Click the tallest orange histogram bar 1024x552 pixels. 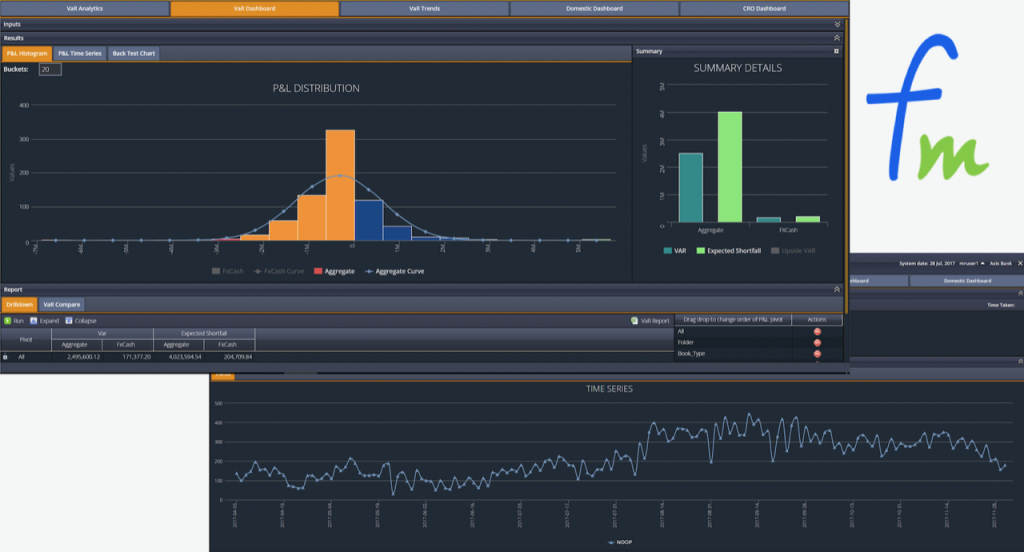point(340,185)
